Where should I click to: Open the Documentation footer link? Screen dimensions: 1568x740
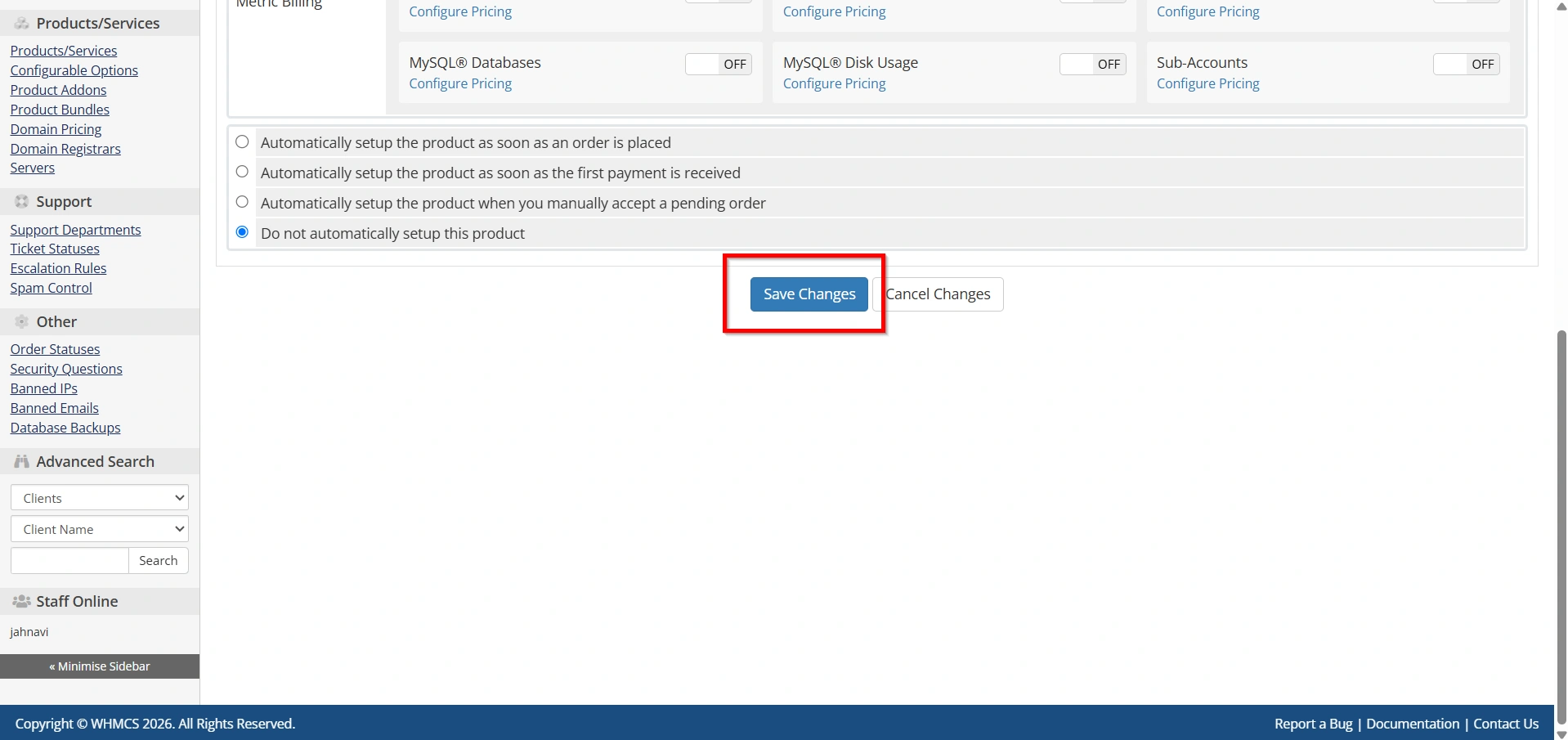tap(1413, 724)
